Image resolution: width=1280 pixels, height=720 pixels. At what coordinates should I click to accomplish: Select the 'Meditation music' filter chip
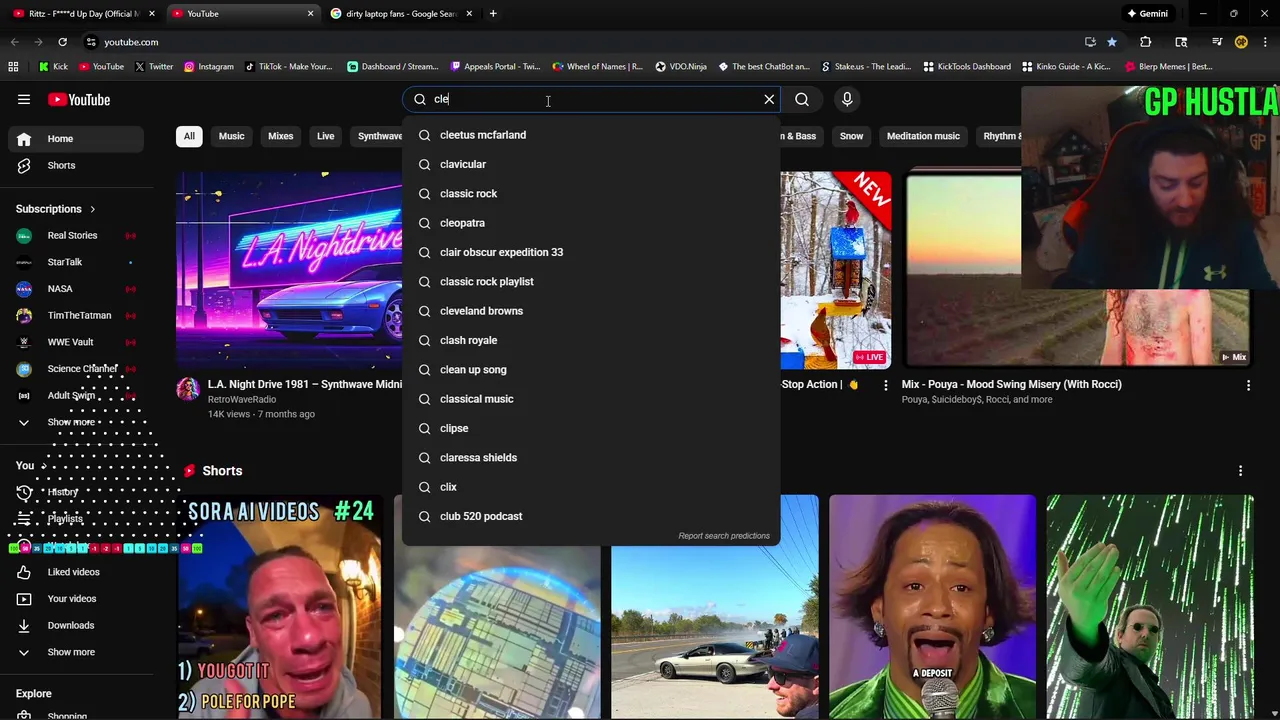[x=923, y=136]
